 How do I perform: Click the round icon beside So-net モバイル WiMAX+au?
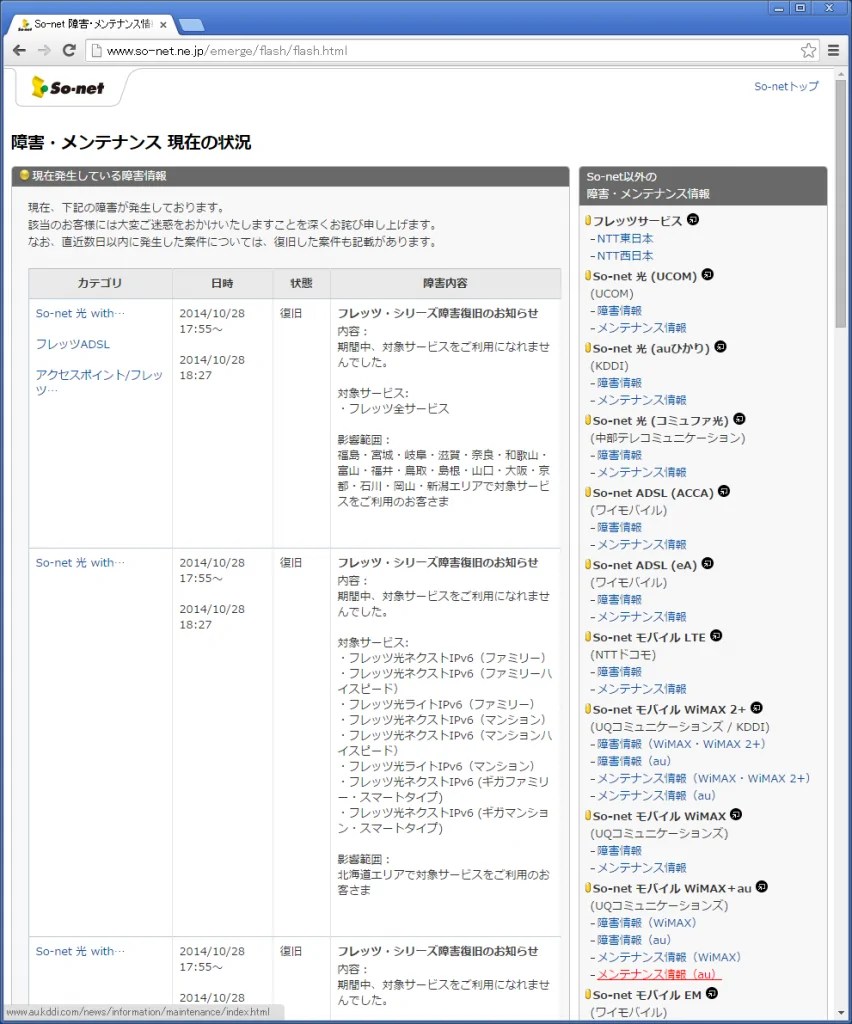[762, 887]
